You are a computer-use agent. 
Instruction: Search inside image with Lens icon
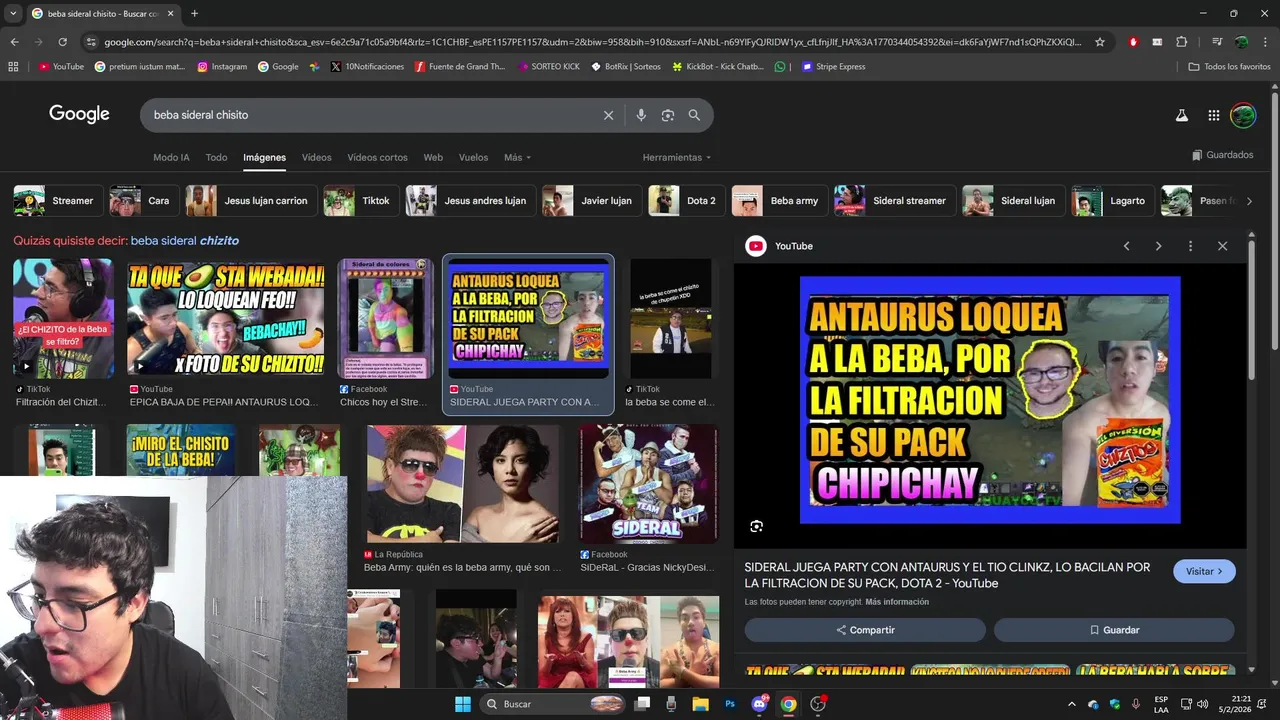757,526
